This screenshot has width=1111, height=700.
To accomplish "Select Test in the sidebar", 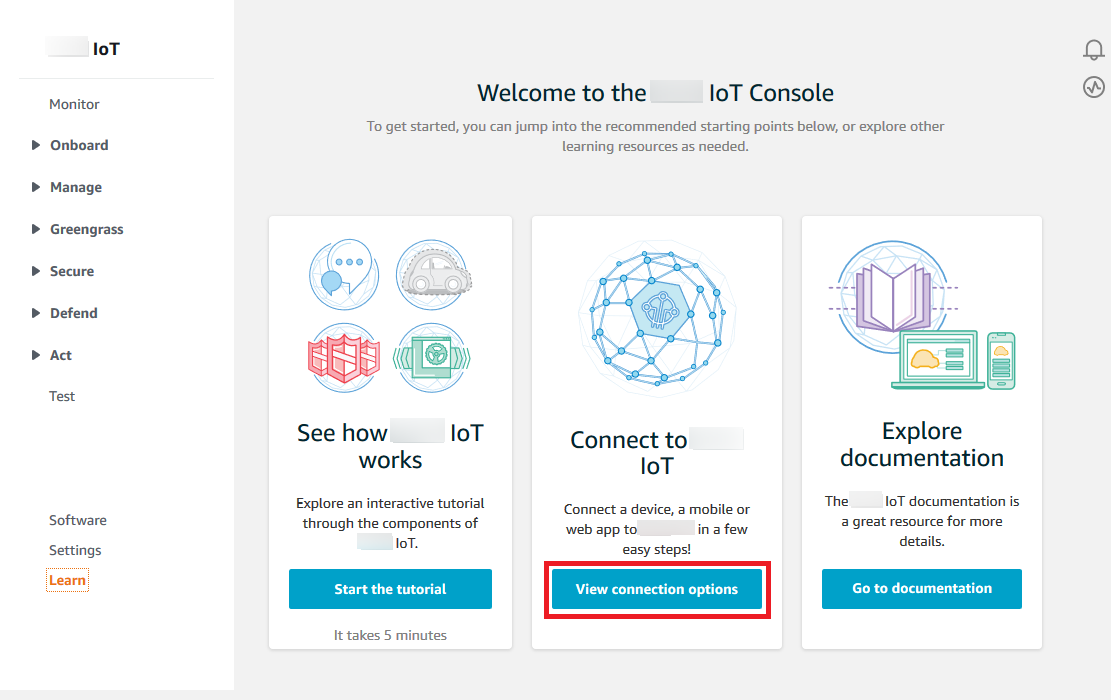I will [62, 396].
